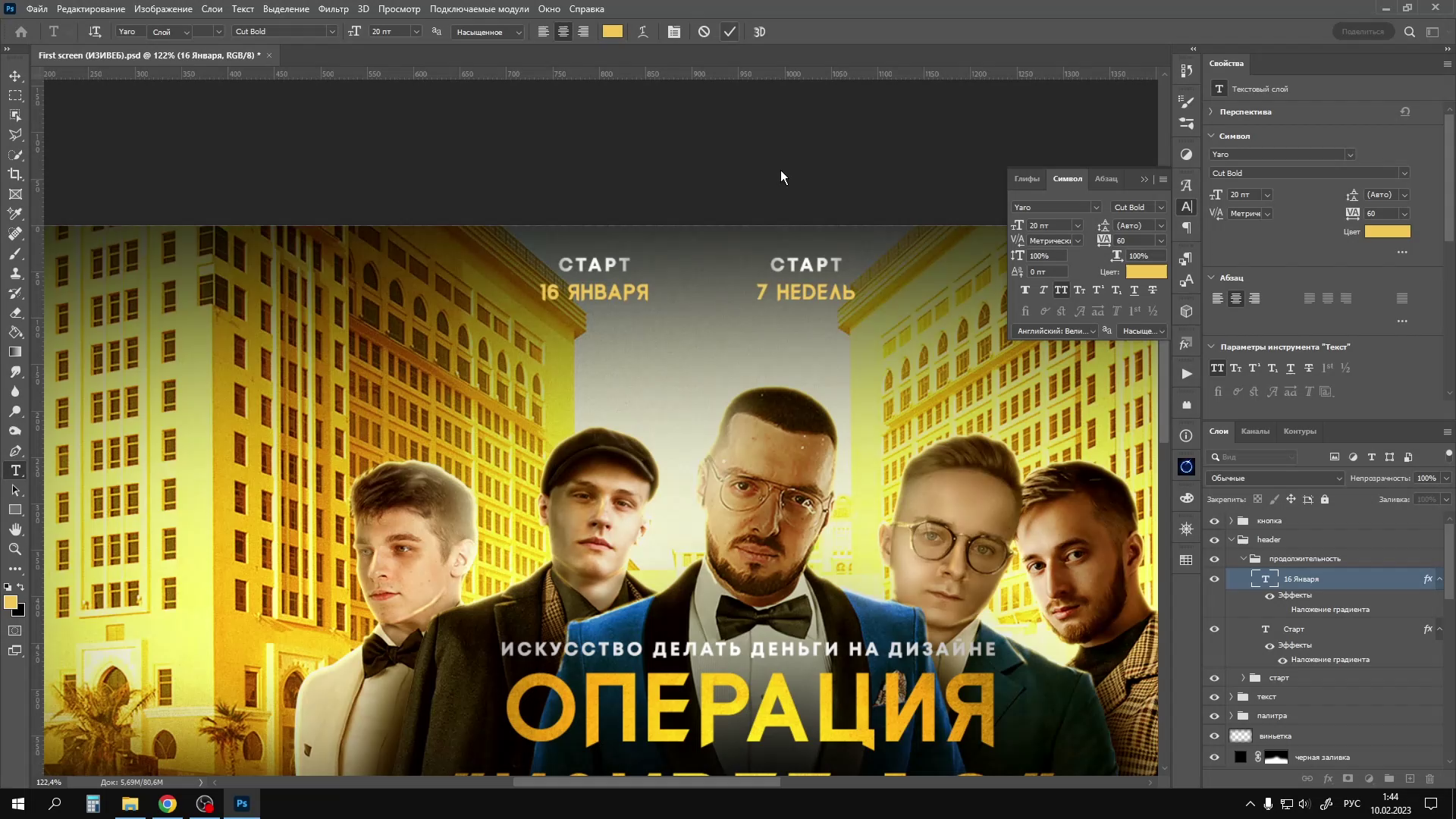
Task: Open the warp text options
Action: coord(643,32)
